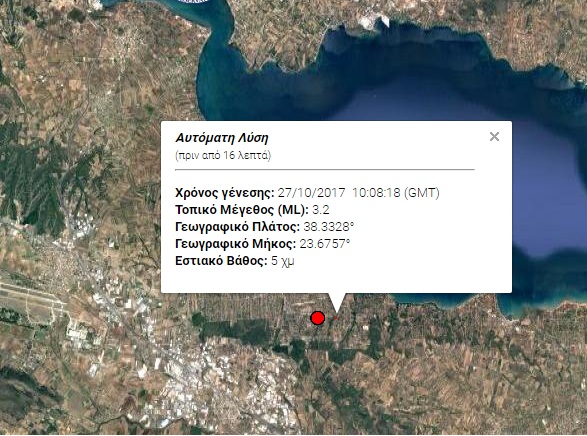
Task: Click the time value 10:08:18 (GMT)
Action: pyautogui.click(x=396, y=193)
